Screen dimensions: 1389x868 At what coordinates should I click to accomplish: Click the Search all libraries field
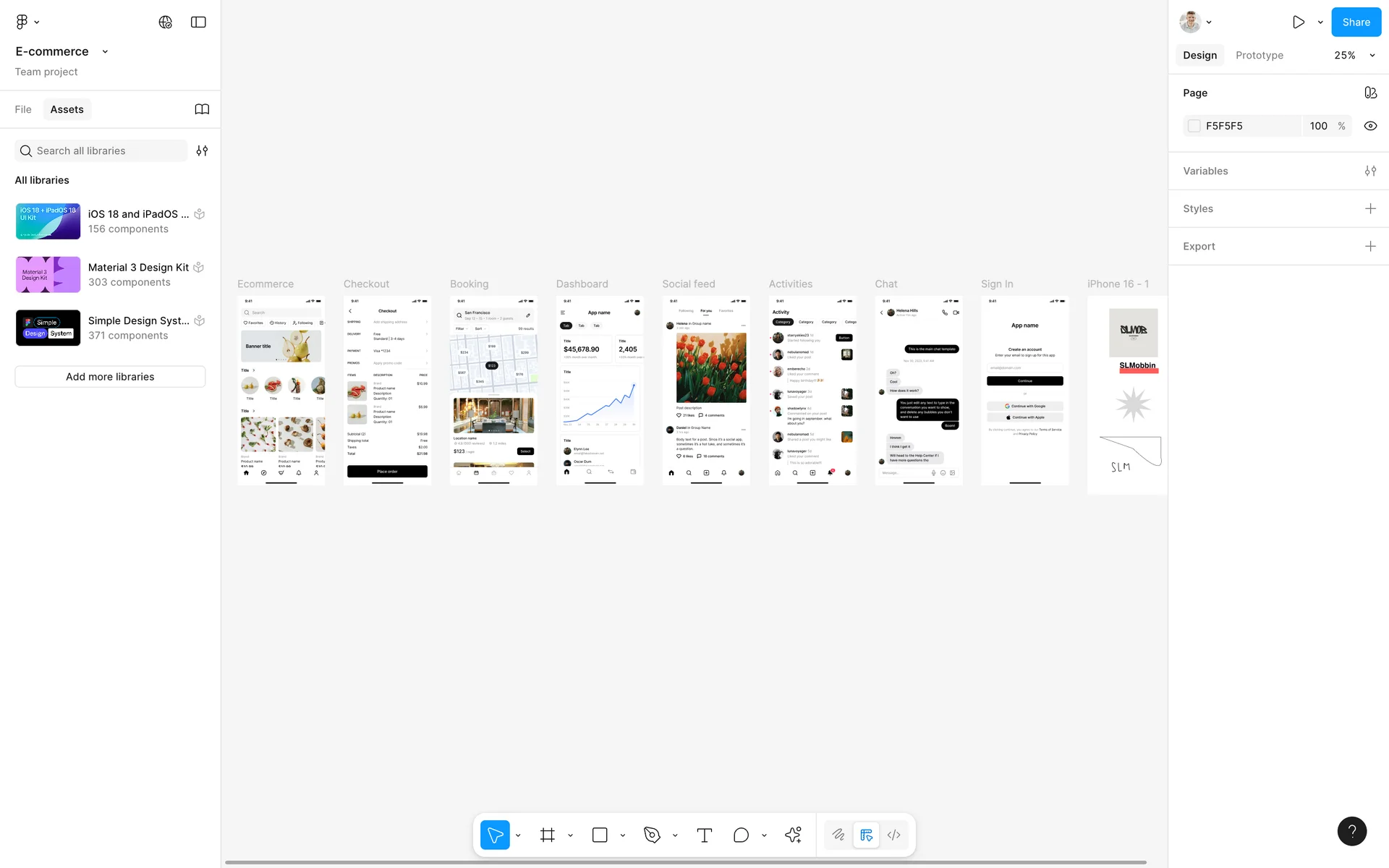[109, 150]
